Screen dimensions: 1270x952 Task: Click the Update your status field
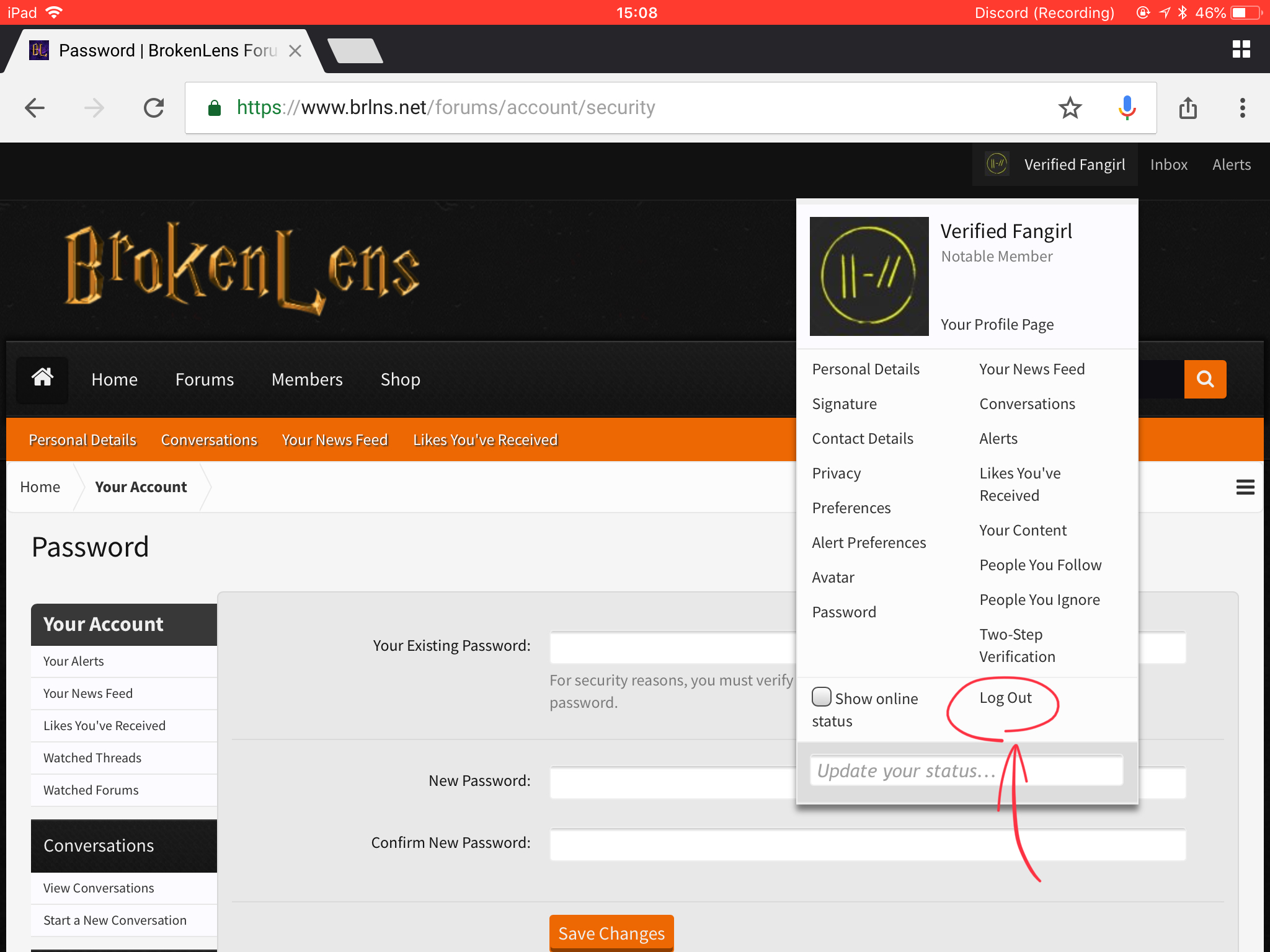[967, 770]
